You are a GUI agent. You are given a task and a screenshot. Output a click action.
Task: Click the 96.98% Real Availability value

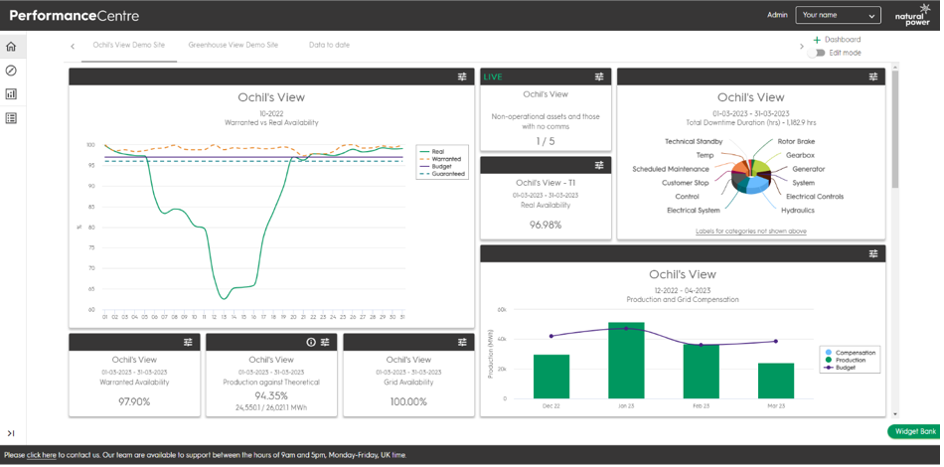tap(545, 224)
